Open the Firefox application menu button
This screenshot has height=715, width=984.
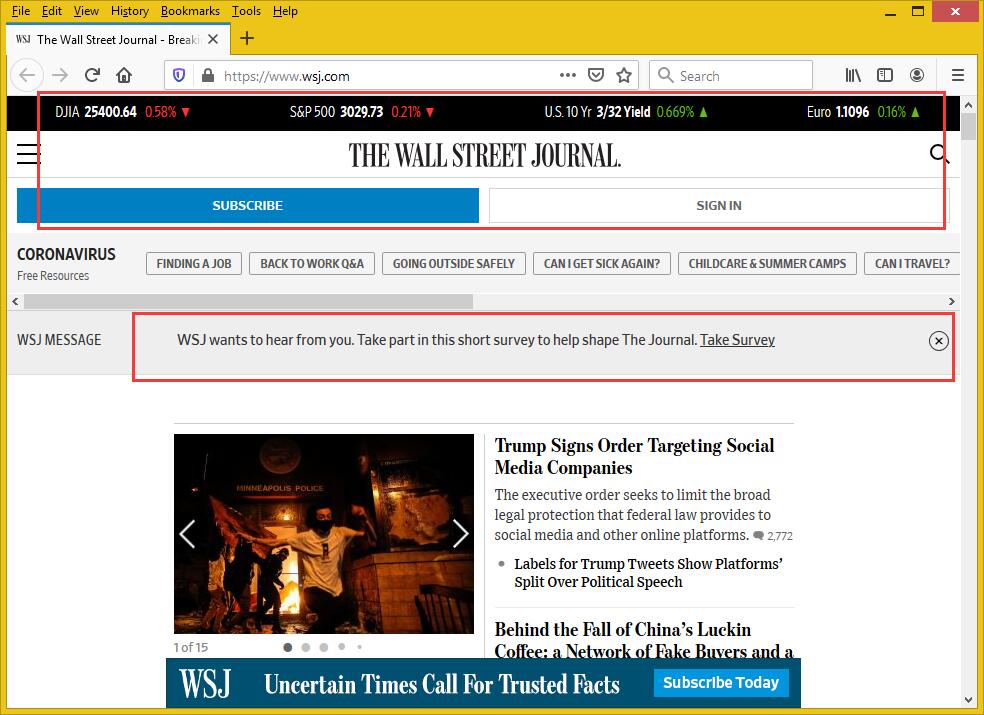(x=957, y=75)
